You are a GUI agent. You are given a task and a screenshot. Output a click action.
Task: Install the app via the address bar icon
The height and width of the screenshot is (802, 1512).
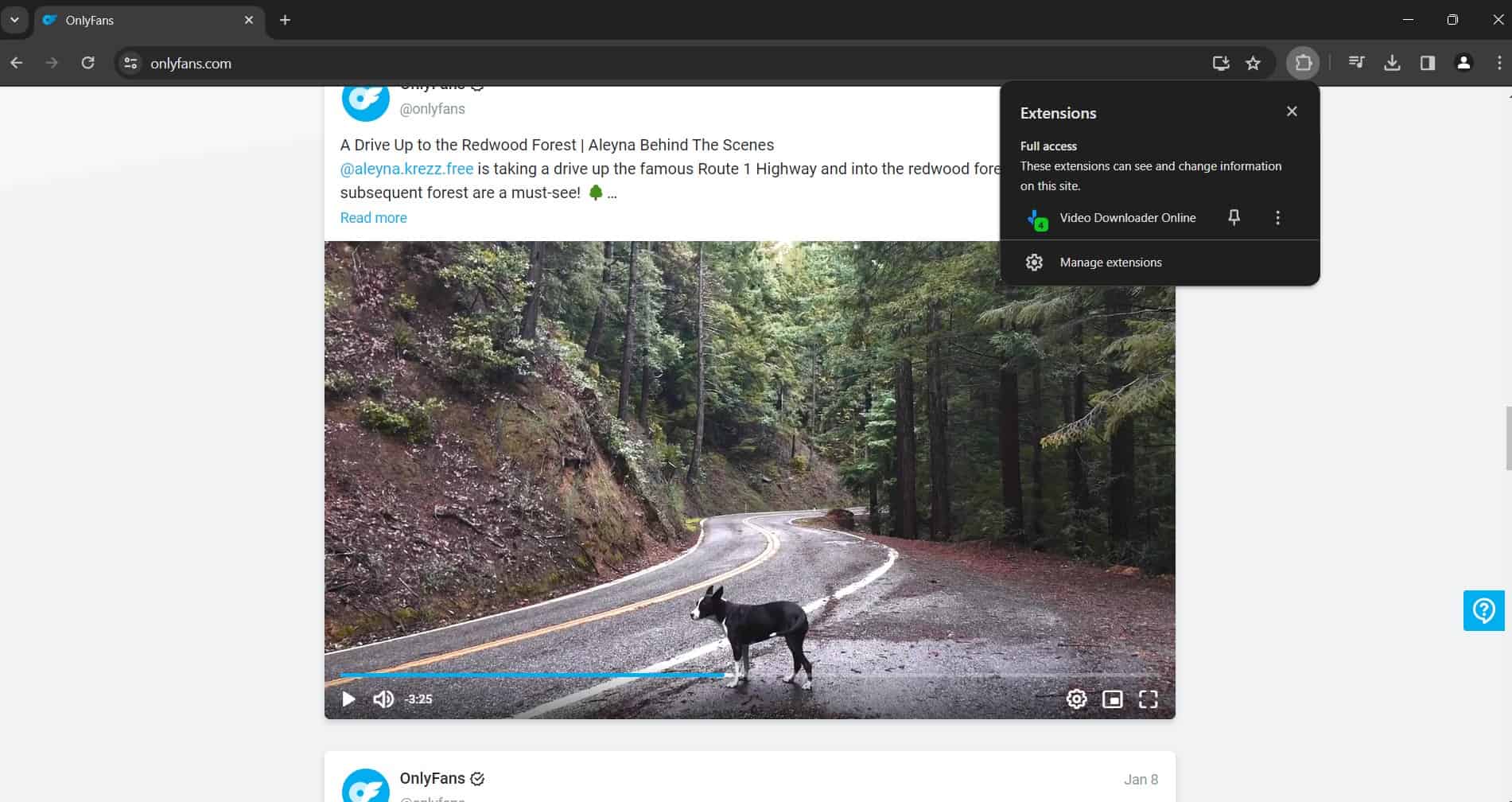(x=1221, y=63)
